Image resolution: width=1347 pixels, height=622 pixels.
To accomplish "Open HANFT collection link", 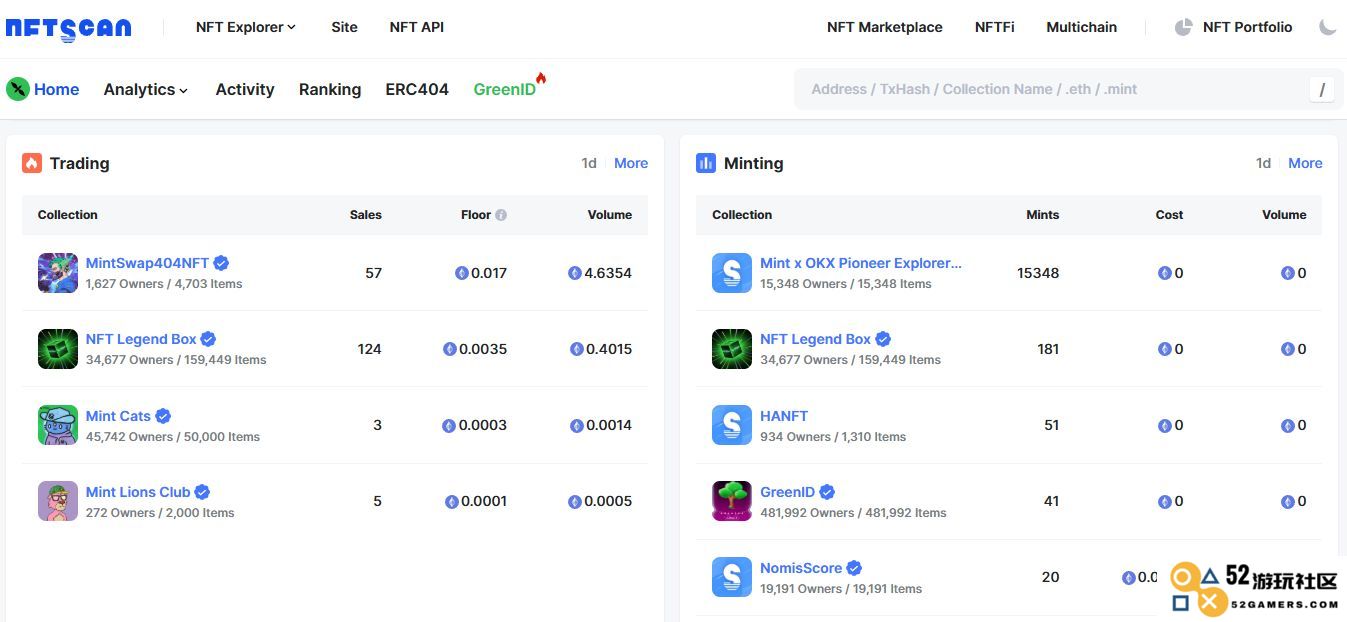I will tap(784, 416).
